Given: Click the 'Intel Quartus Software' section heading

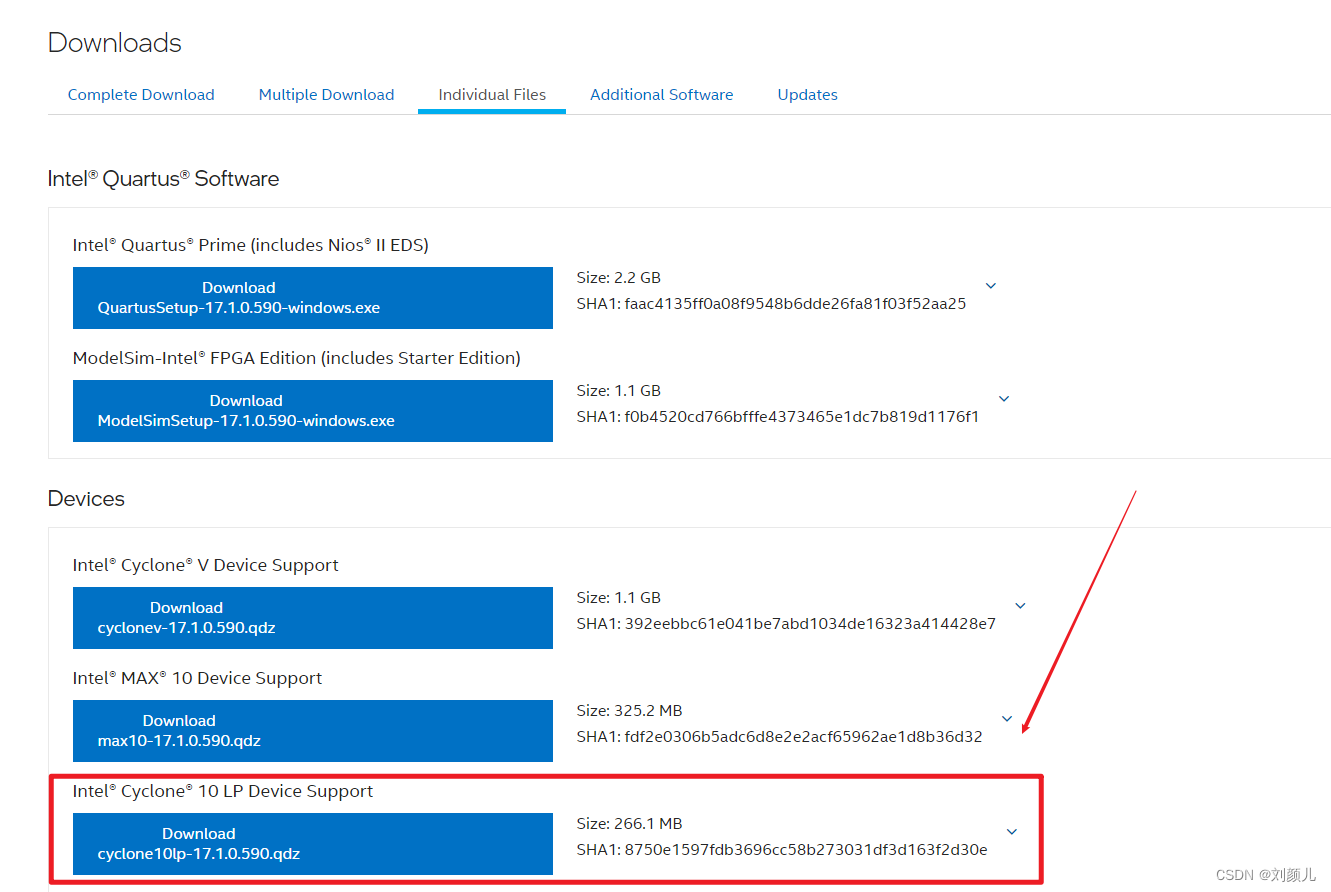Looking at the screenshot, I should 163,179.
